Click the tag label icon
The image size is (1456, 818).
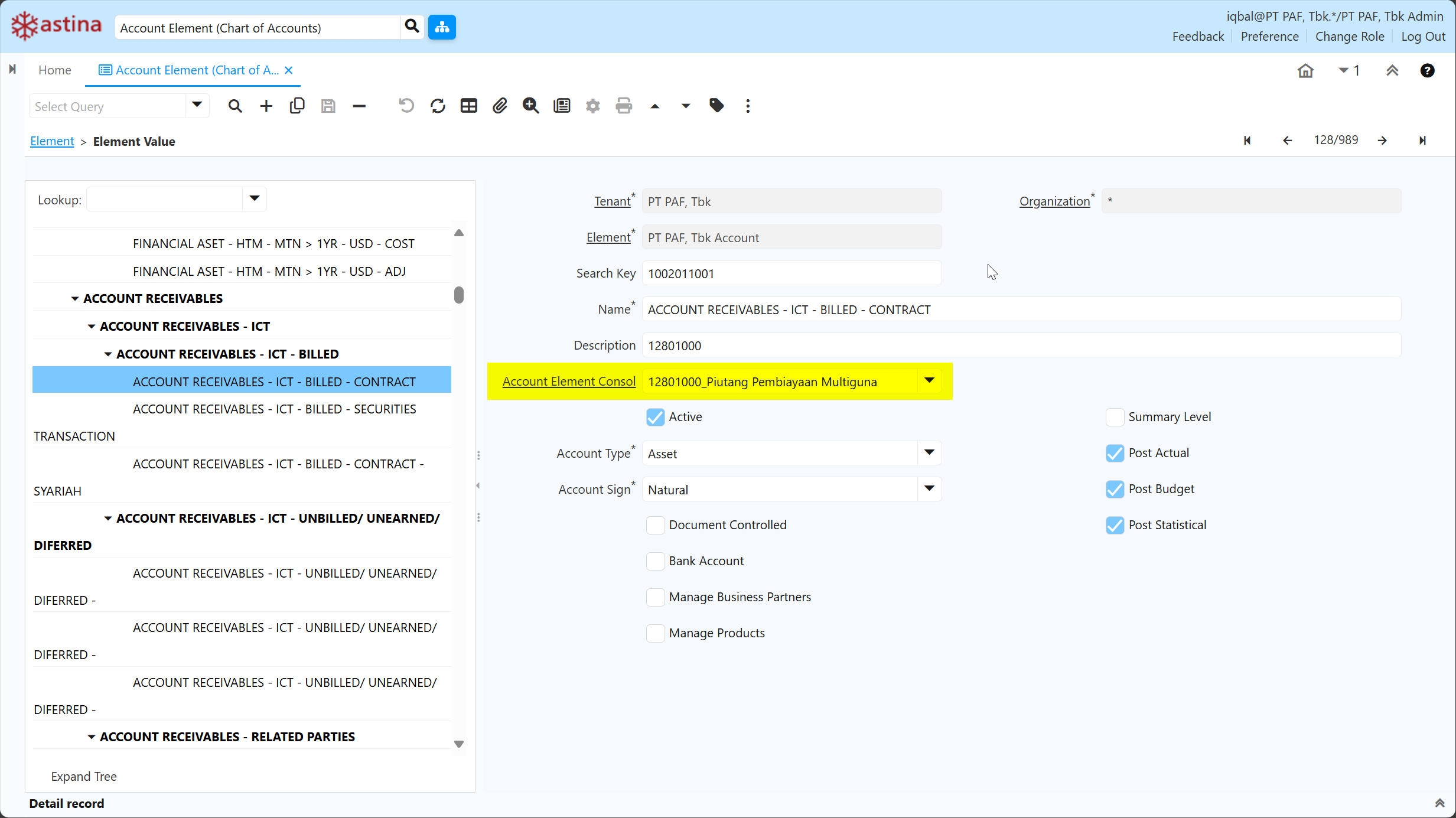click(716, 106)
